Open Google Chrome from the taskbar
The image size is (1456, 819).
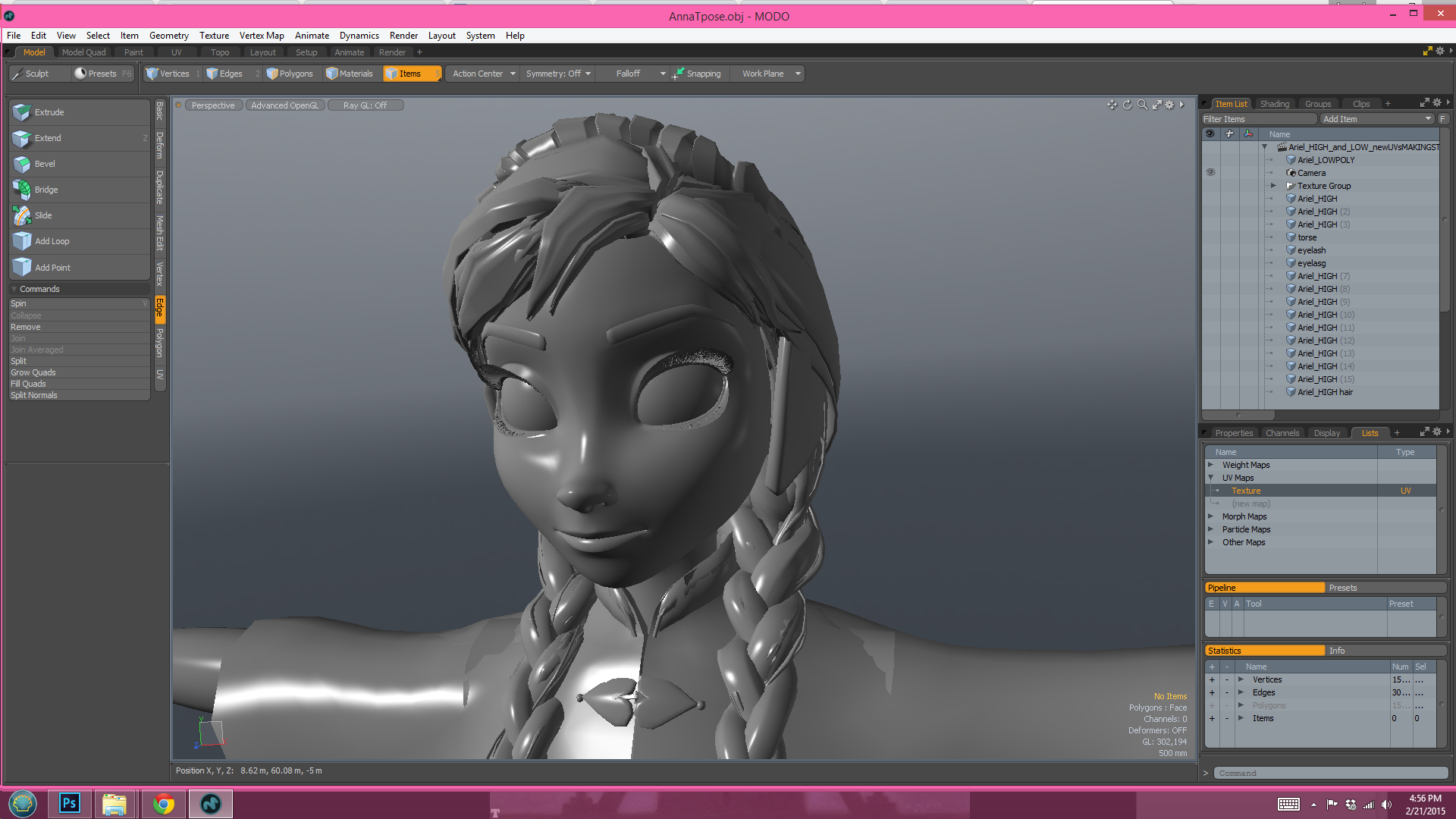pyautogui.click(x=163, y=803)
